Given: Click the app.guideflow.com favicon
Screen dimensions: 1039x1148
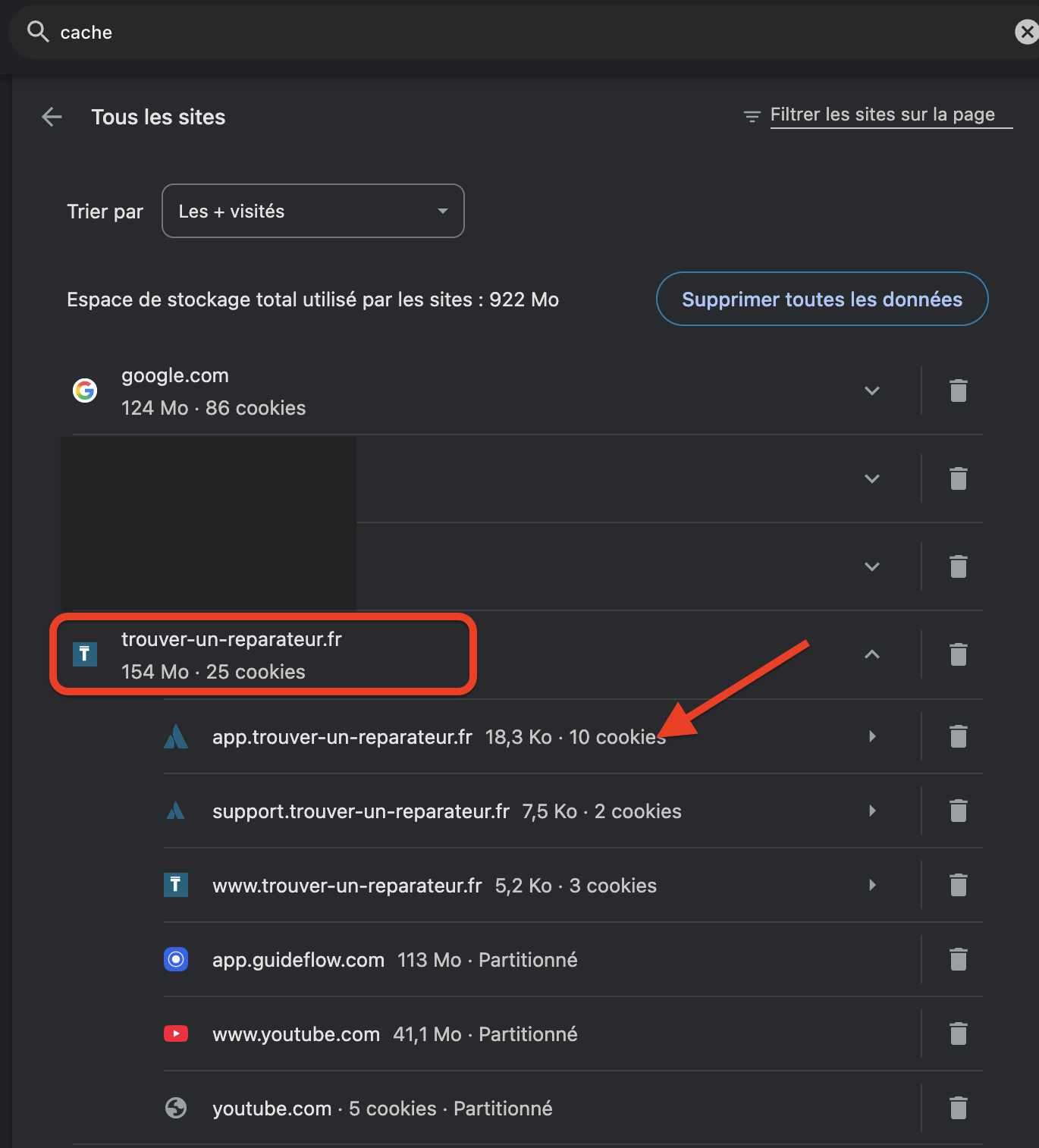Looking at the screenshot, I should point(176,959).
